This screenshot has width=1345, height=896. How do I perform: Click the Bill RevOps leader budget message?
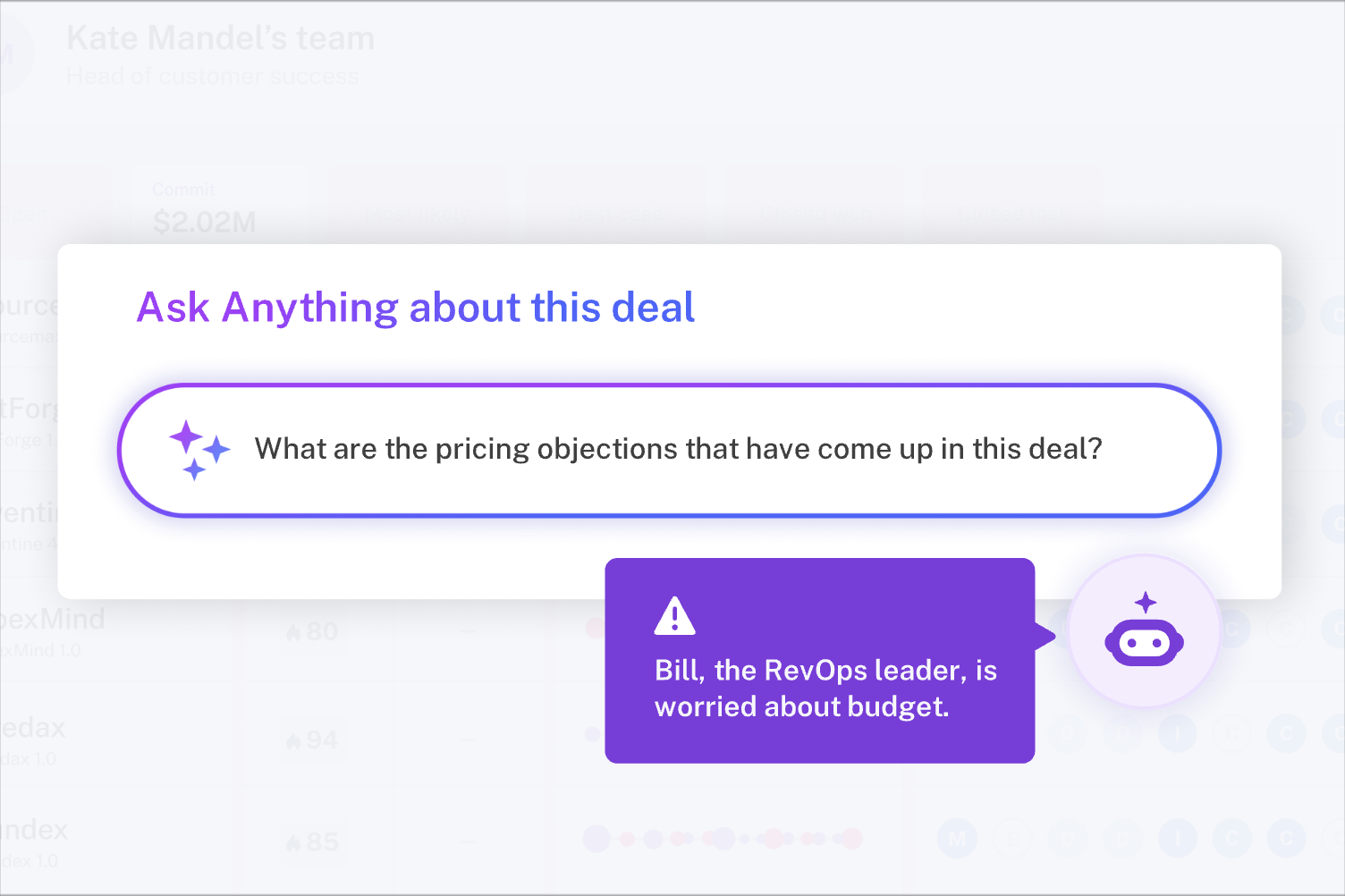(x=825, y=689)
